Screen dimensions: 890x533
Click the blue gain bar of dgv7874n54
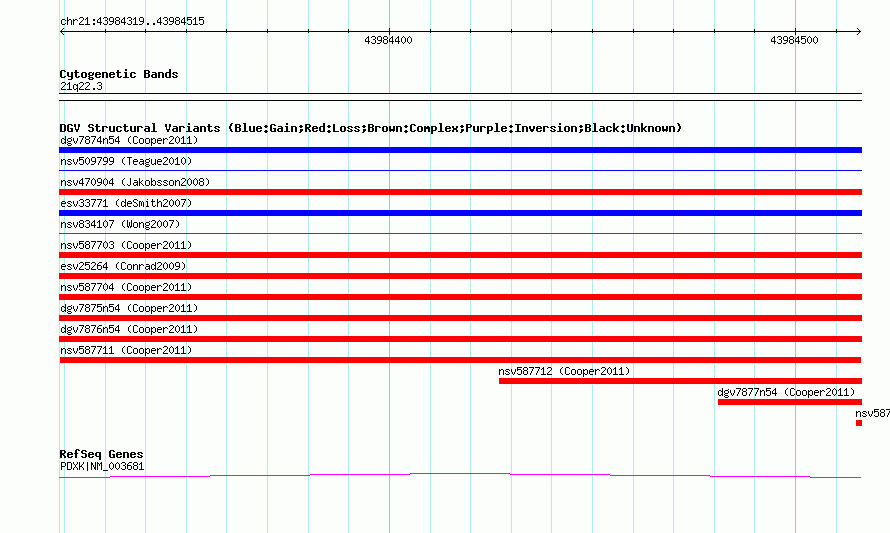coord(460,150)
